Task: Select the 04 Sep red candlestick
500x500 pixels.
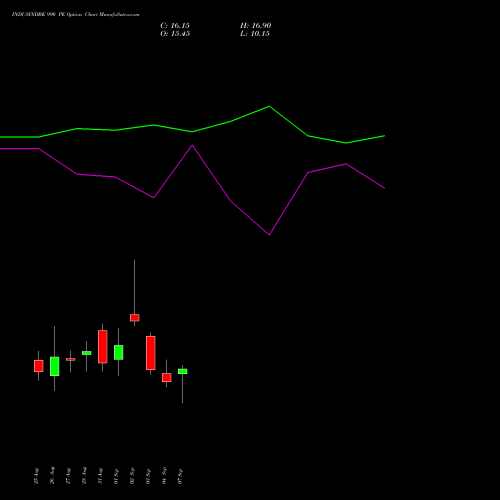Action: [x=167, y=377]
